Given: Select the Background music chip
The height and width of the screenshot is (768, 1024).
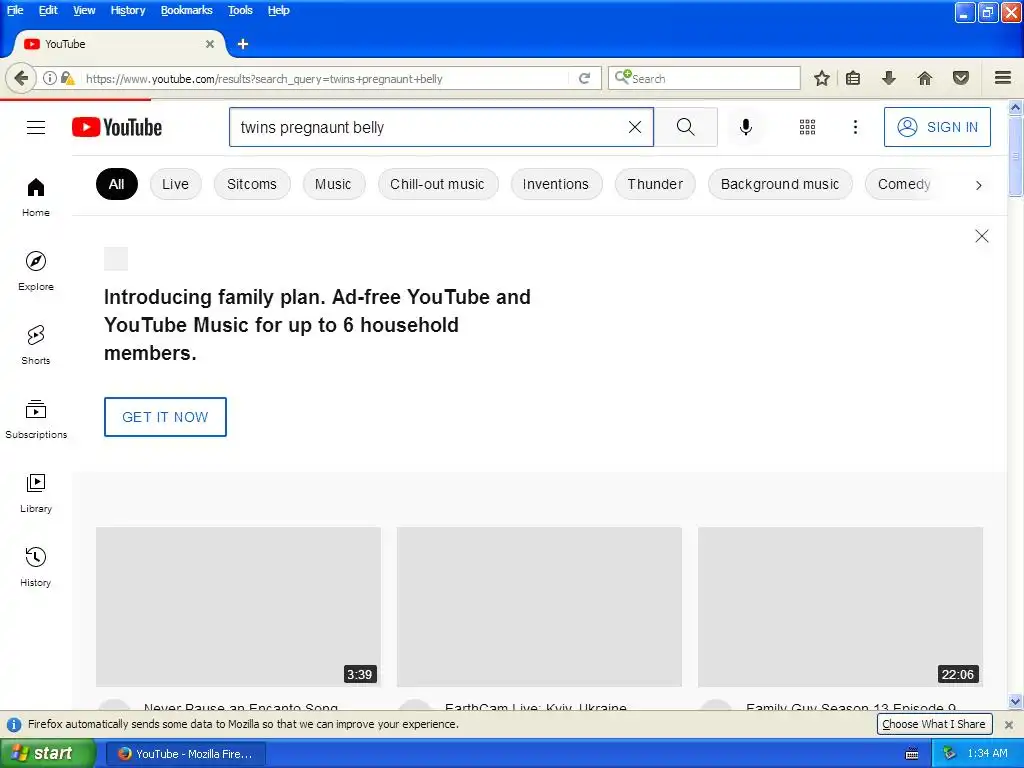Looking at the screenshot, I should (x=780, y=184).
